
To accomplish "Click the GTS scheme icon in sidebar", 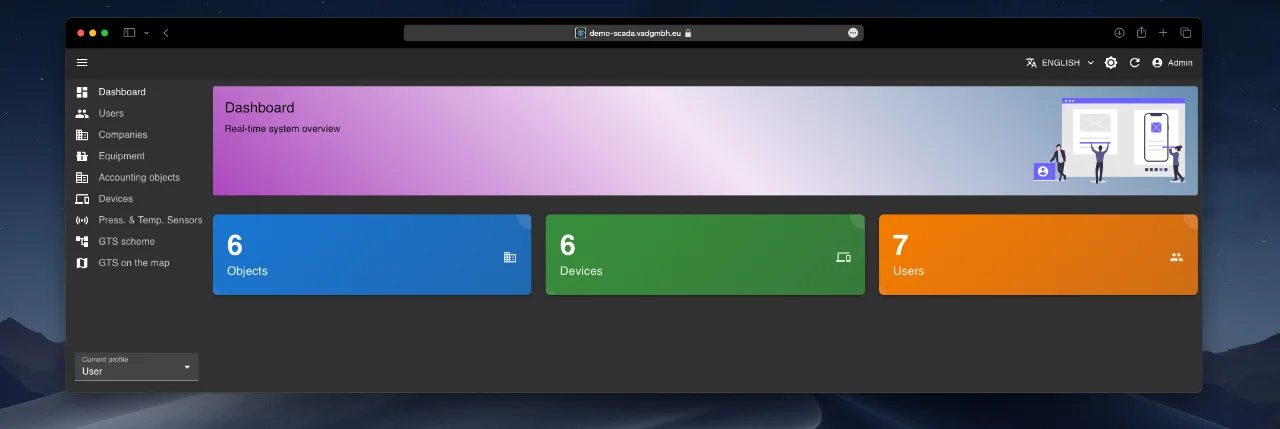I will [82, 242].
